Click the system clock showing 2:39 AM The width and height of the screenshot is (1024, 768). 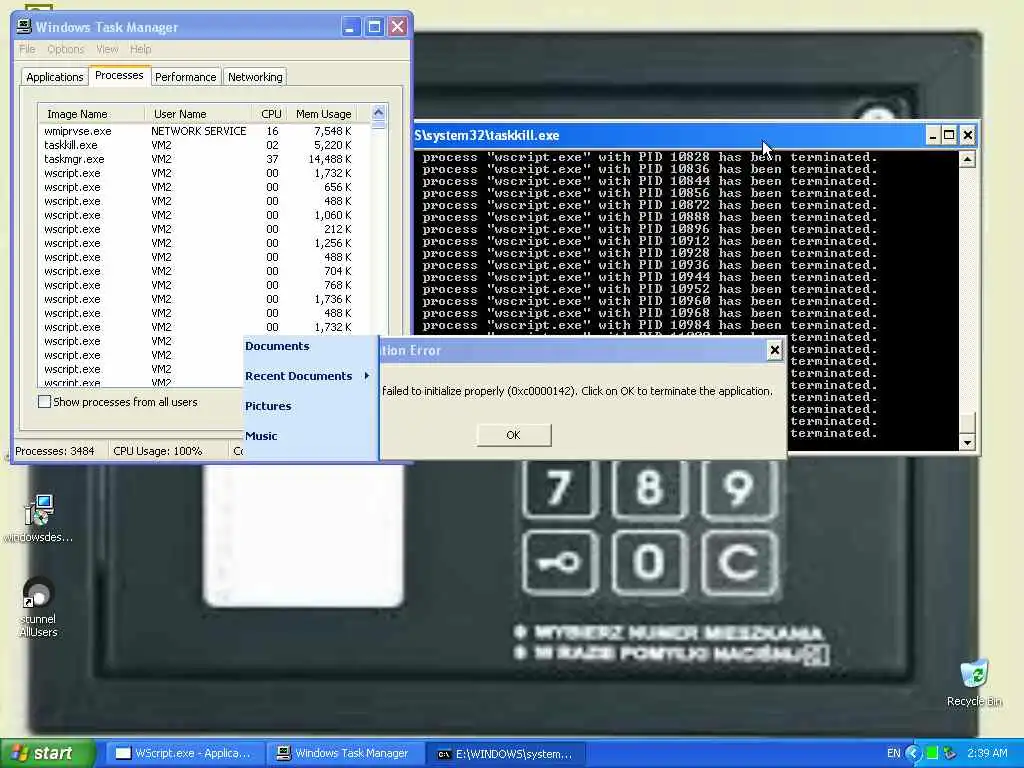click(987, 753)
